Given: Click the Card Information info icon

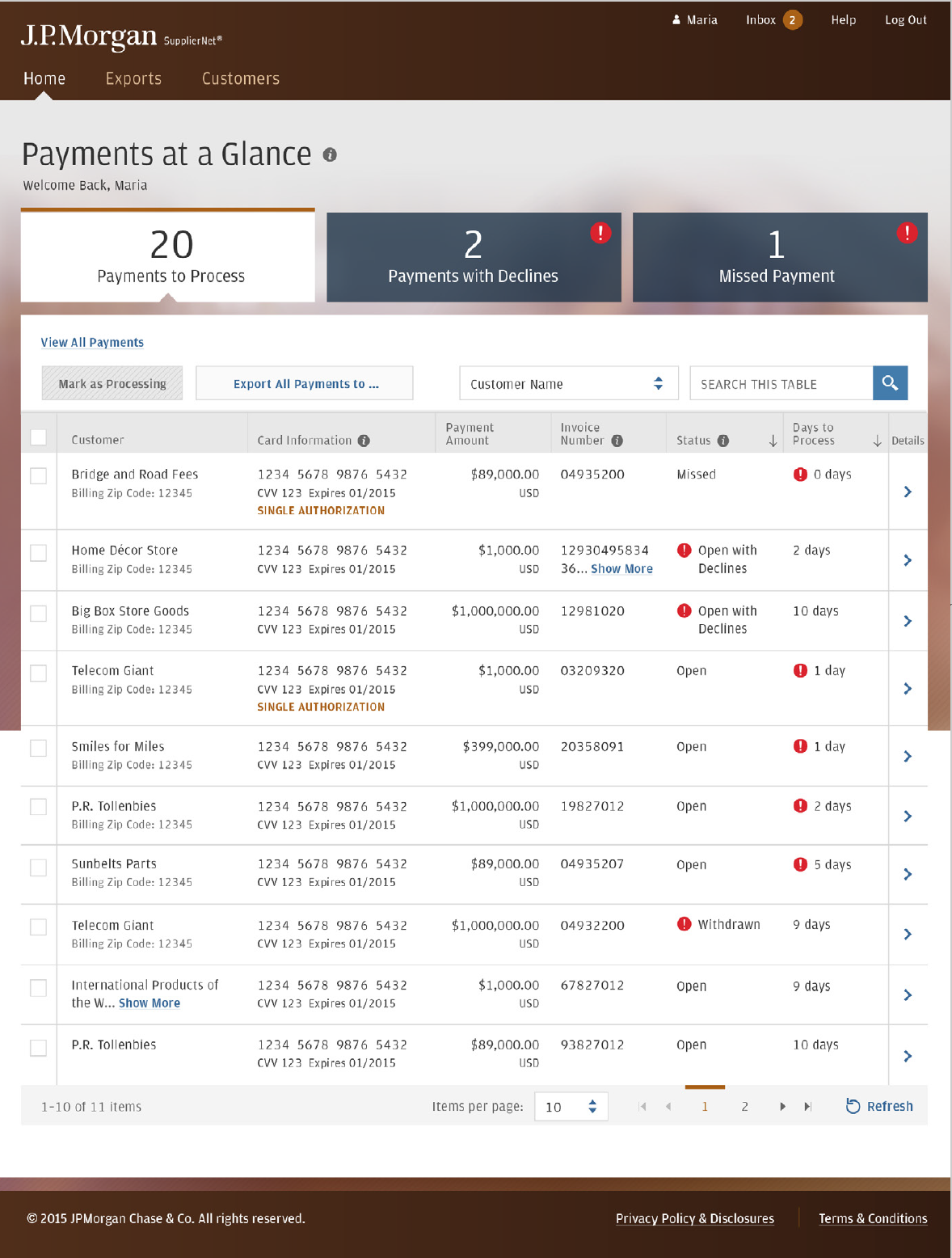Looking at the screenshot, I should (x=364, y=441).
